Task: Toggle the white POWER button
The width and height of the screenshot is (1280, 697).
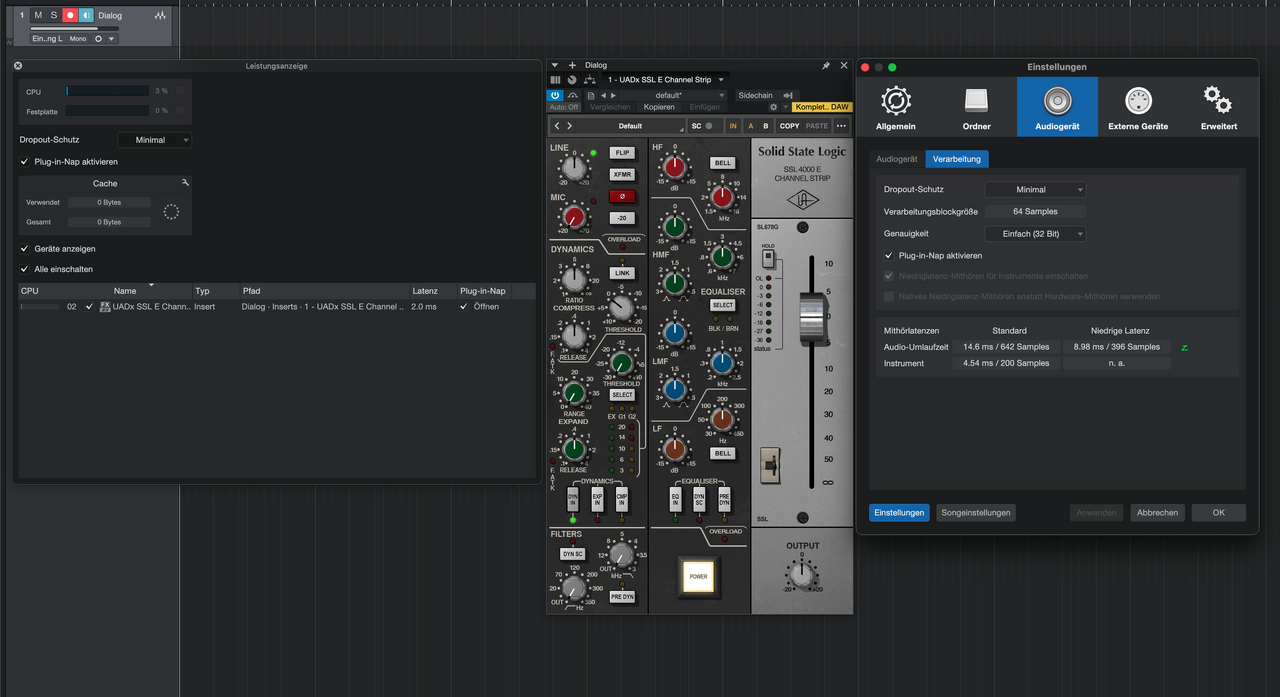Action: tap(698, 576)
